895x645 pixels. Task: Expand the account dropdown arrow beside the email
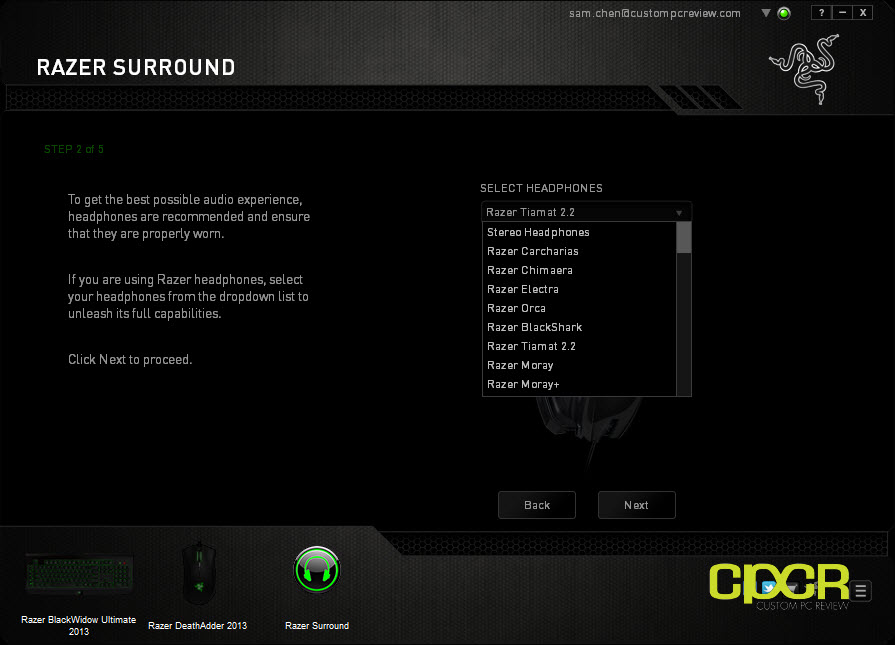tap(766, 13)
